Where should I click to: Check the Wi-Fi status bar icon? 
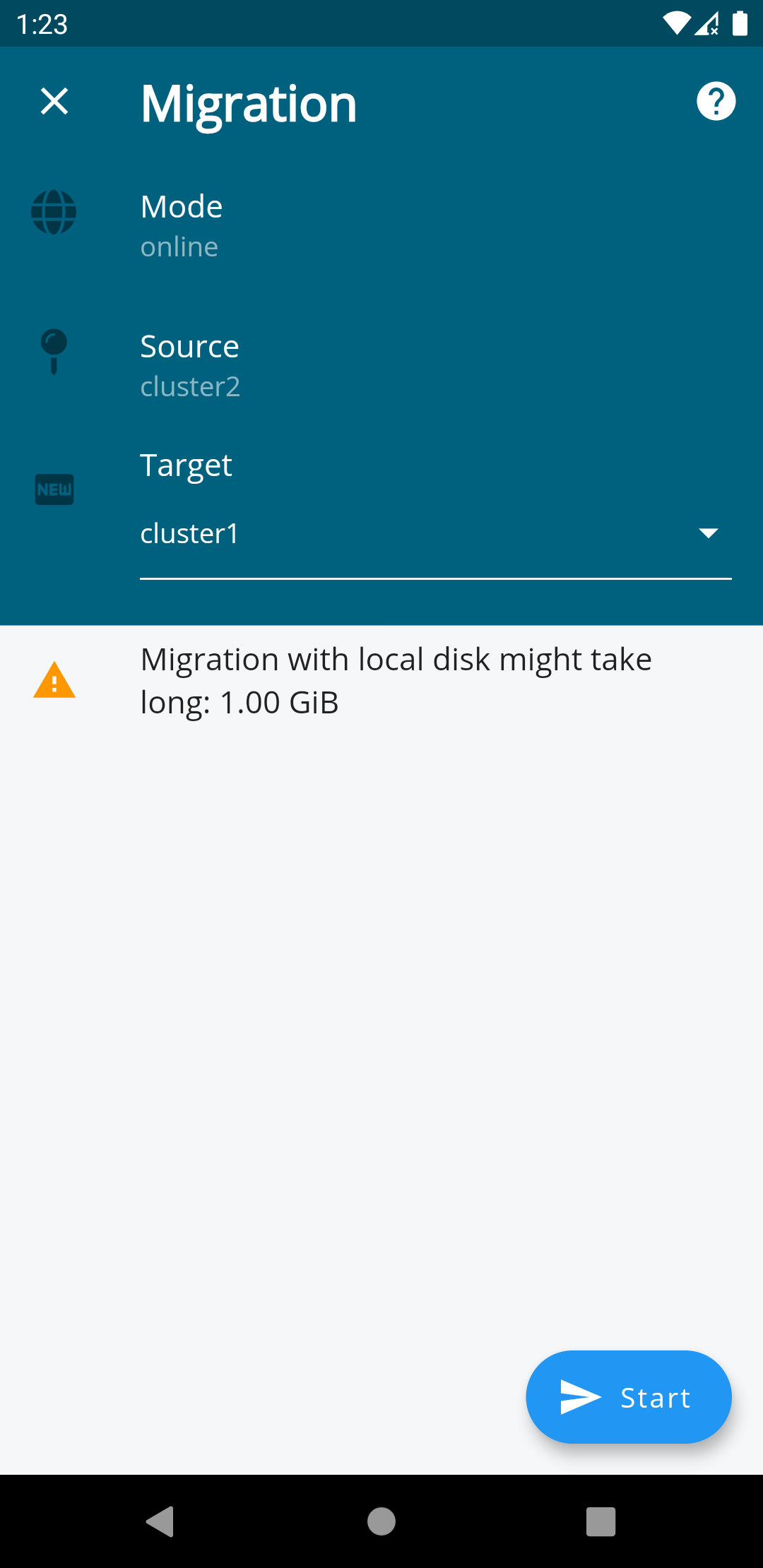coord(676,23)
